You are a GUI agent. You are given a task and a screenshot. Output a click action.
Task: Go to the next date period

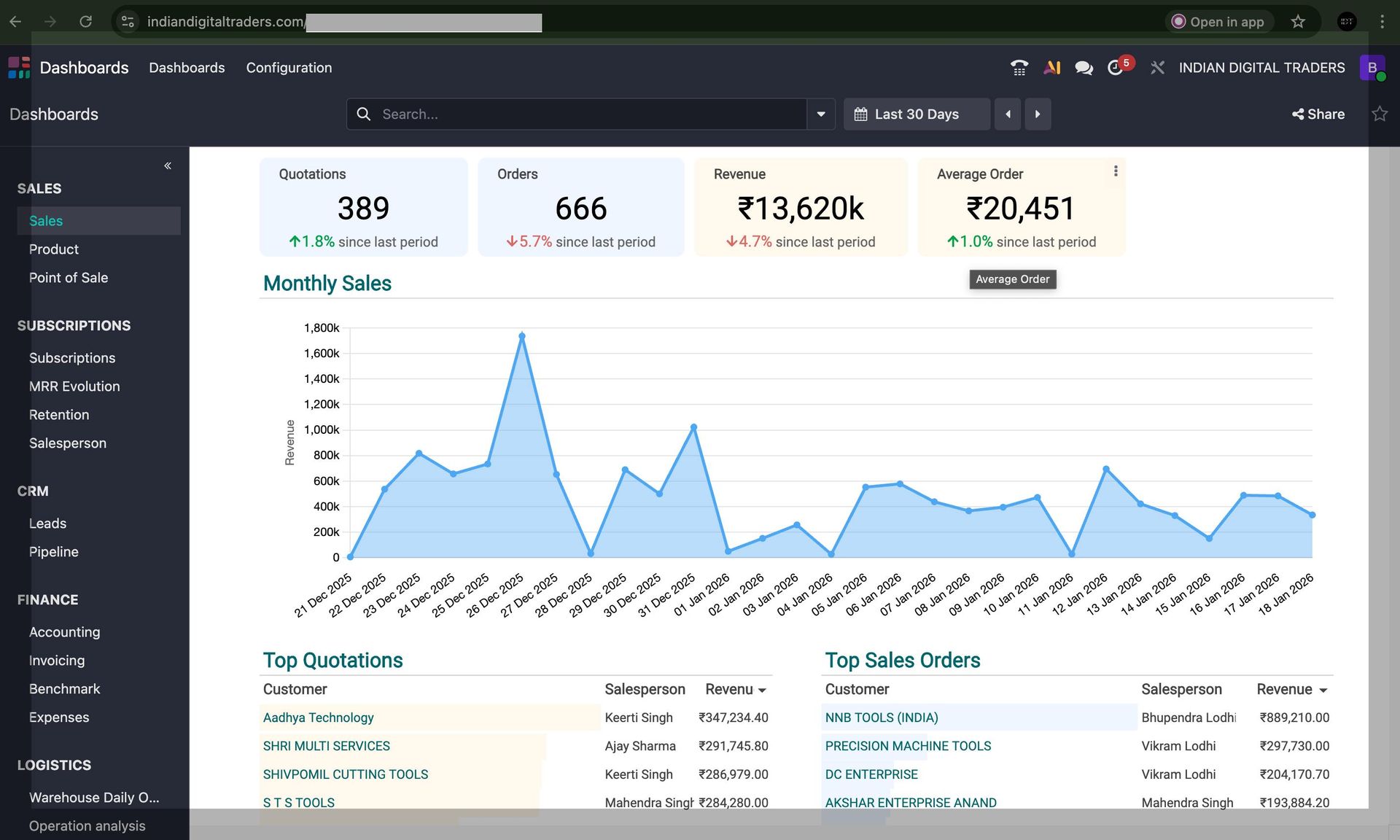(1037, 114)
